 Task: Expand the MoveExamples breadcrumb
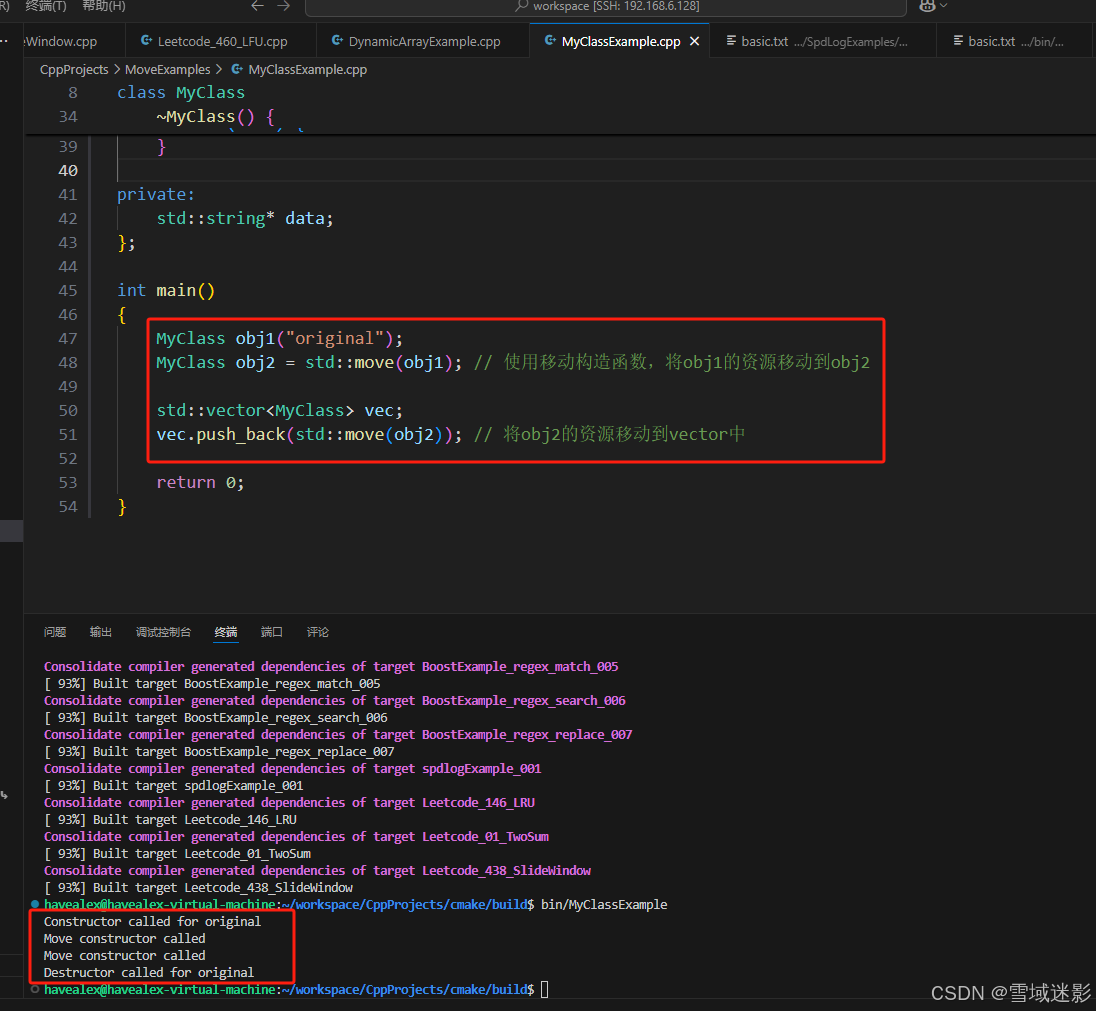tap(167, 69)
